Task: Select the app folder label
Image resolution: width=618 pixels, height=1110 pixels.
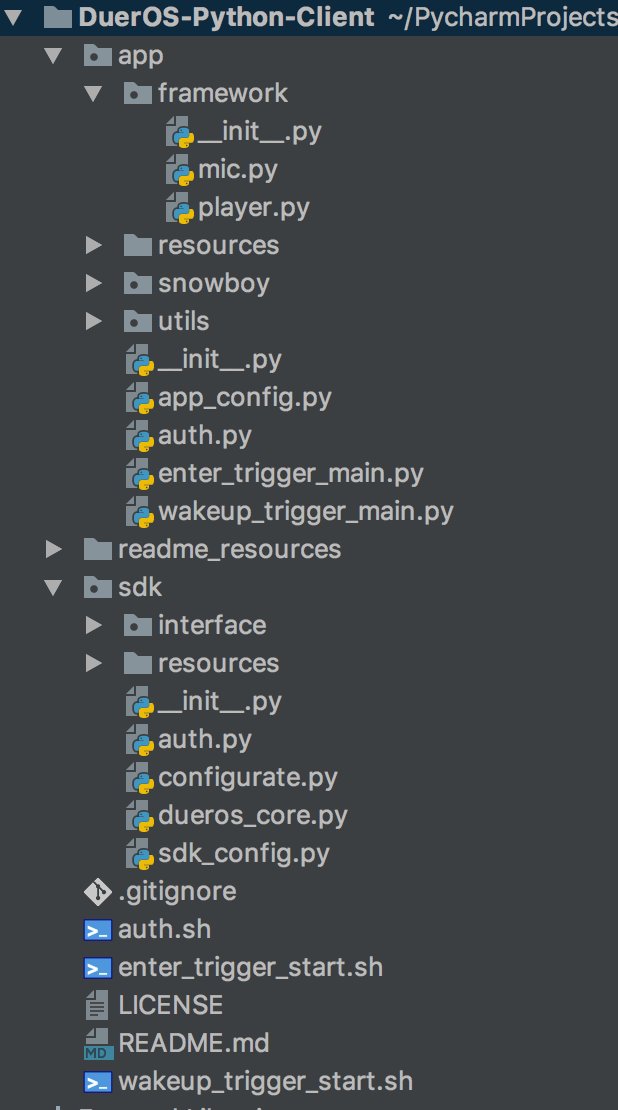Action: pyautogui.click(x=141, y=55)
